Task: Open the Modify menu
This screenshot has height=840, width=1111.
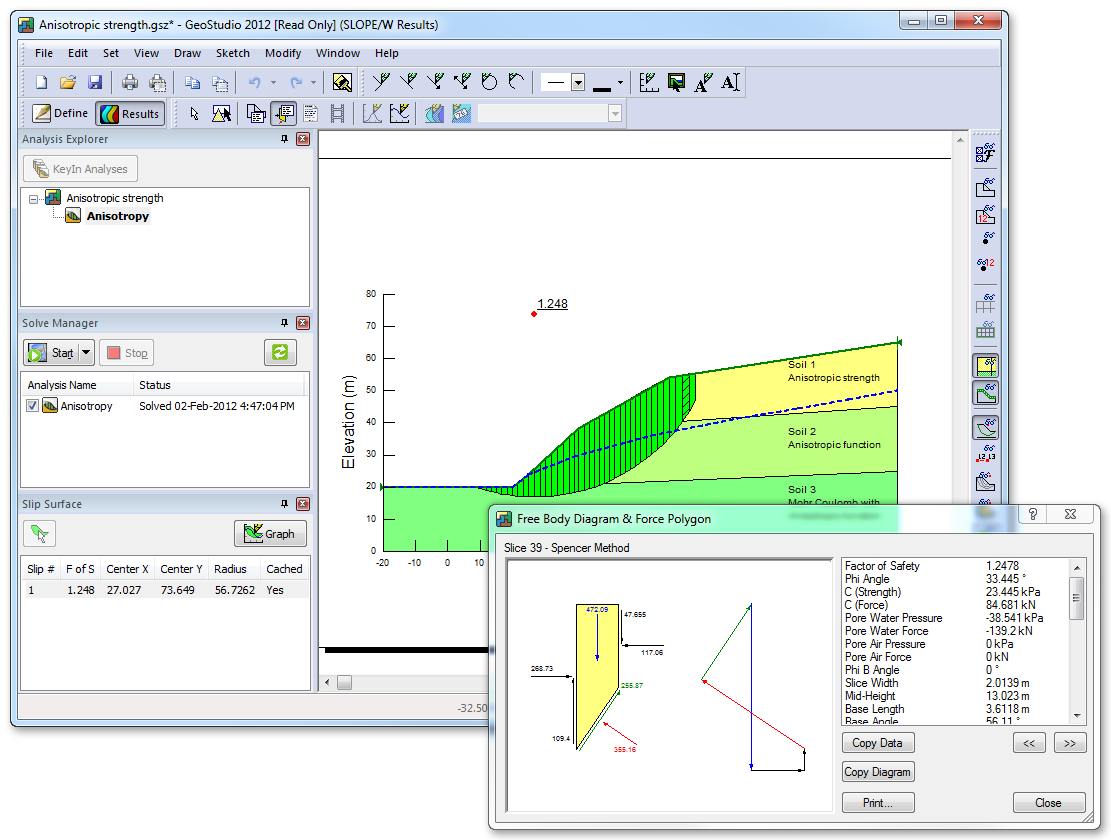Action: (283, 53)
